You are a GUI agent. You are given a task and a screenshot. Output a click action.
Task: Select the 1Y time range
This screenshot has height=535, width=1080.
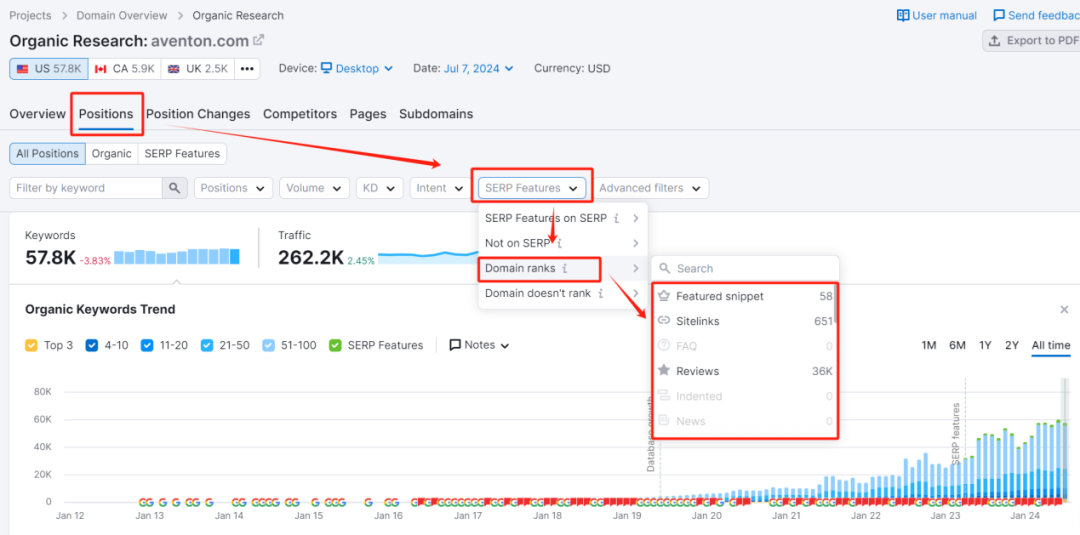click(985, 345)
